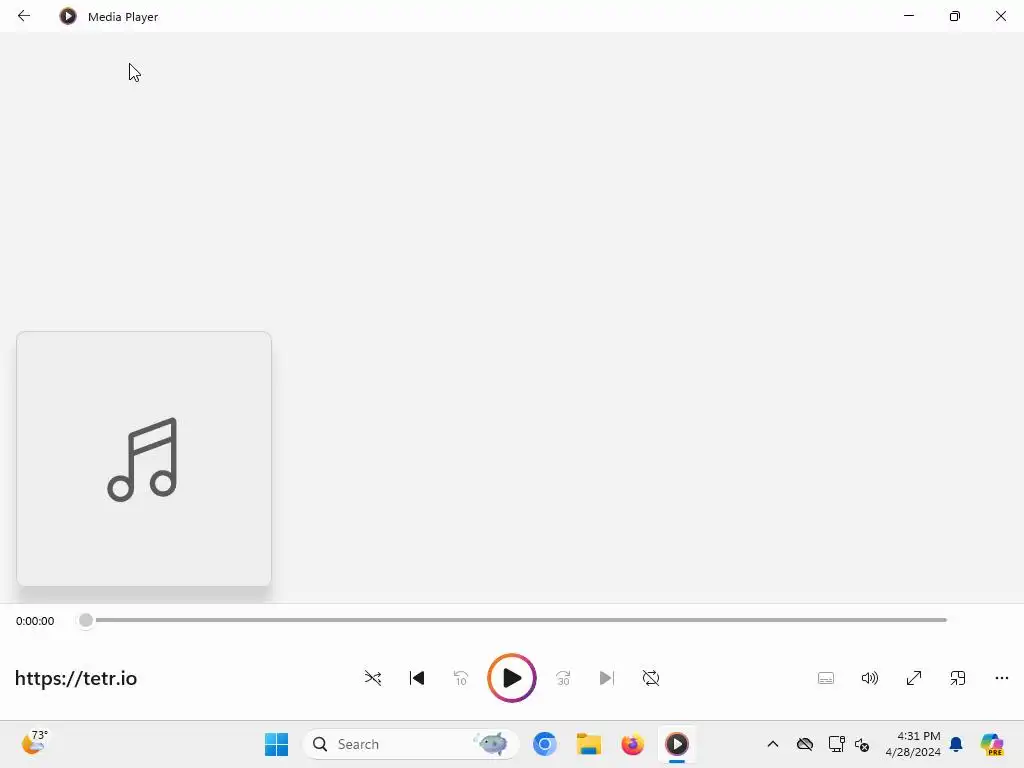Open Copilot preview from the taskbar
The height and width of the screenshot is (768, 1024).
click(992, 744)
